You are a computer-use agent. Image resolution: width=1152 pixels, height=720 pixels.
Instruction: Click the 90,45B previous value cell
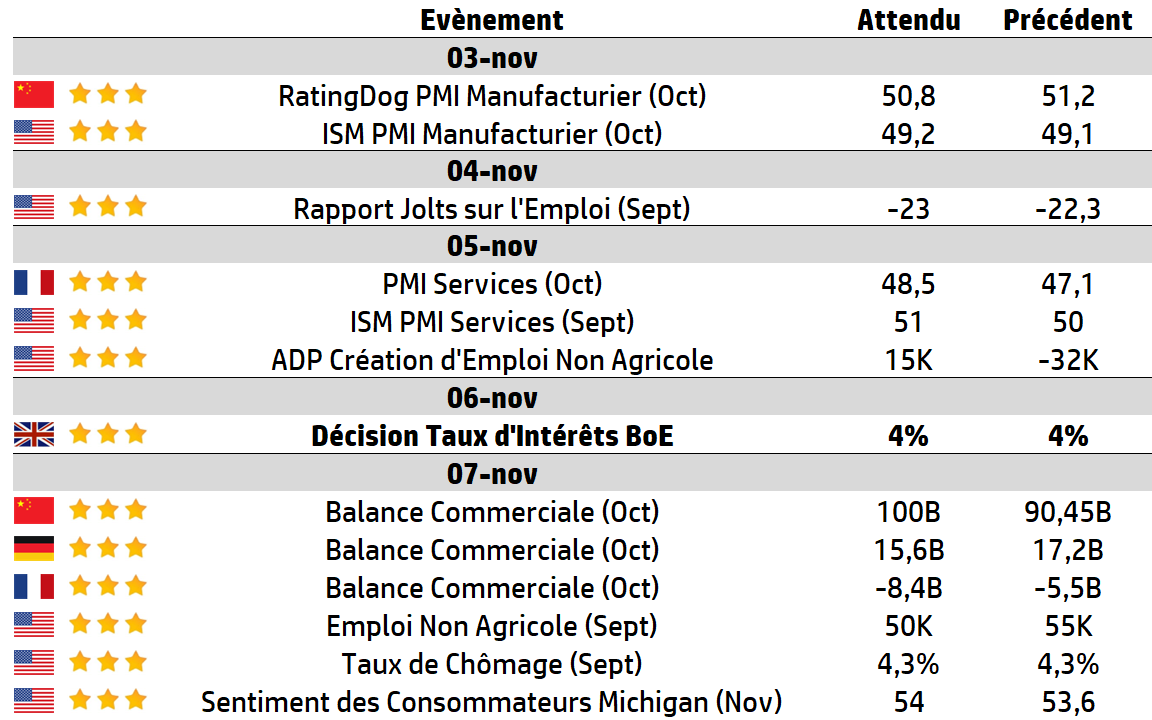(1068, 512)
